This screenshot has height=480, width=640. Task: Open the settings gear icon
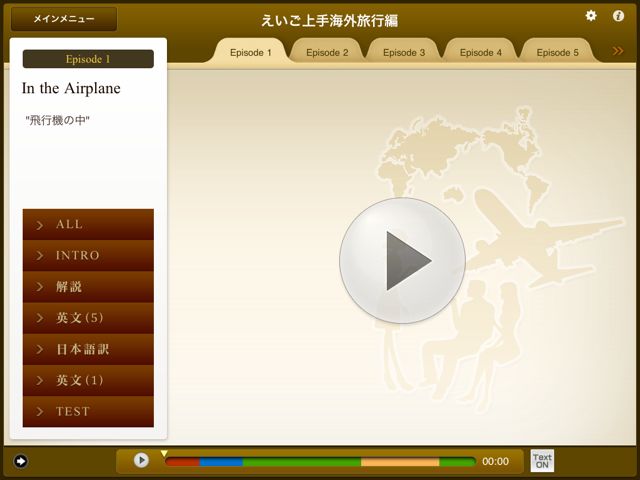coord(591,16)
